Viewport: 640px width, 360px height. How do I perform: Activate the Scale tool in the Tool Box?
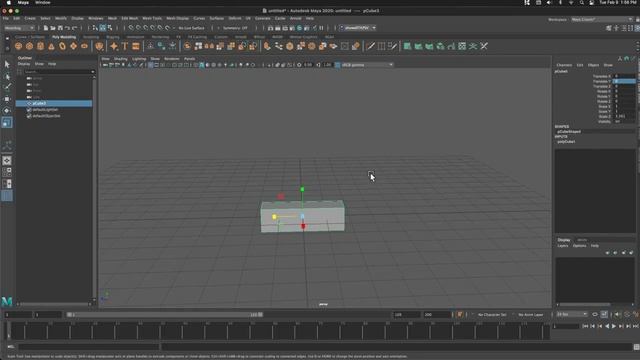pyautogui.click(x=7, y=122)
